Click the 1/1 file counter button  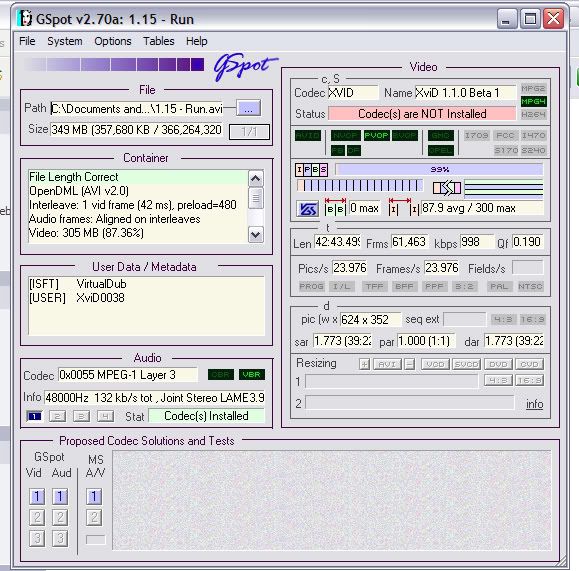click(x=249, y=132)
